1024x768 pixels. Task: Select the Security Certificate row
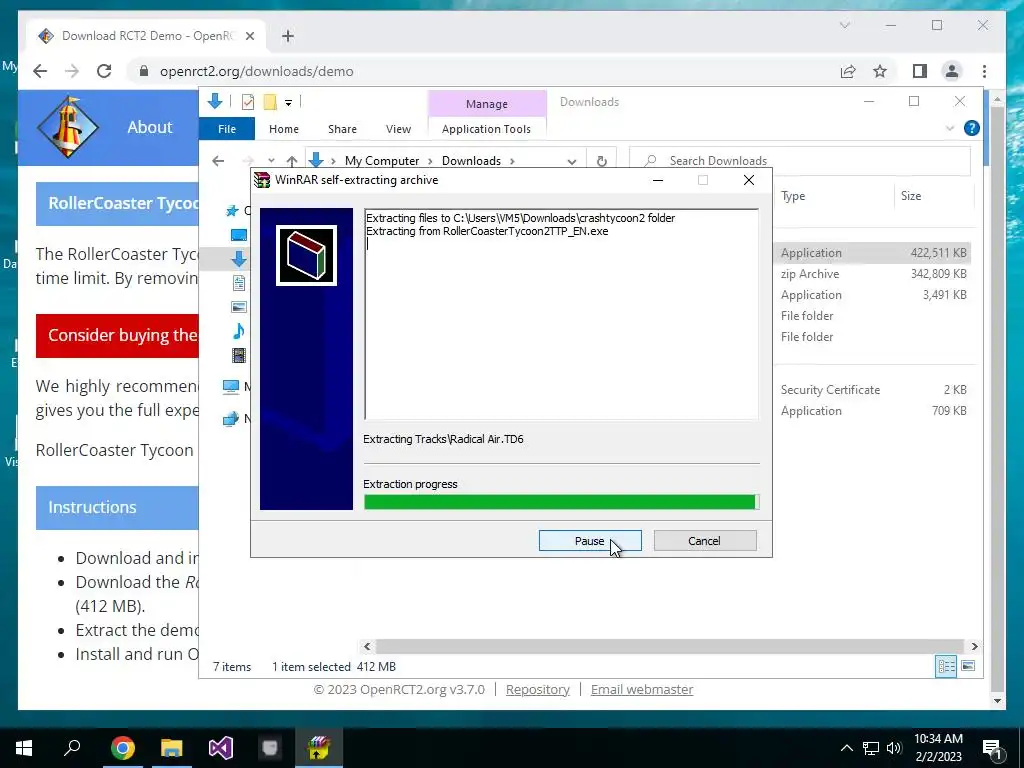874,389
